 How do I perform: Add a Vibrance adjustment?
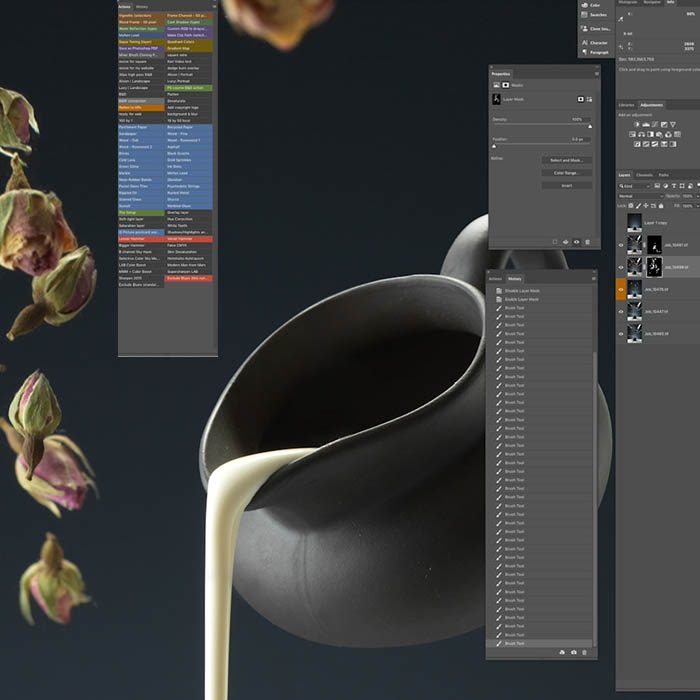tap(673, 125)
